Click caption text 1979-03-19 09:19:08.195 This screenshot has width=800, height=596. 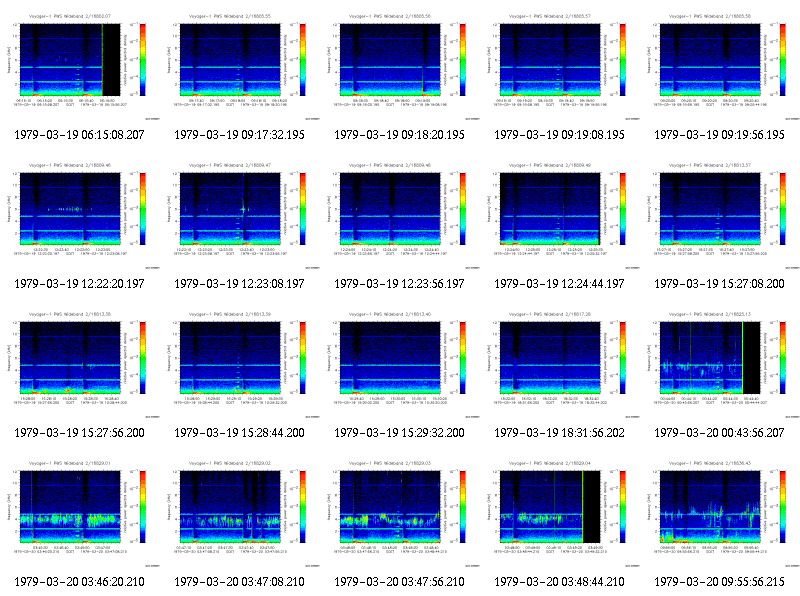(559, 135)
